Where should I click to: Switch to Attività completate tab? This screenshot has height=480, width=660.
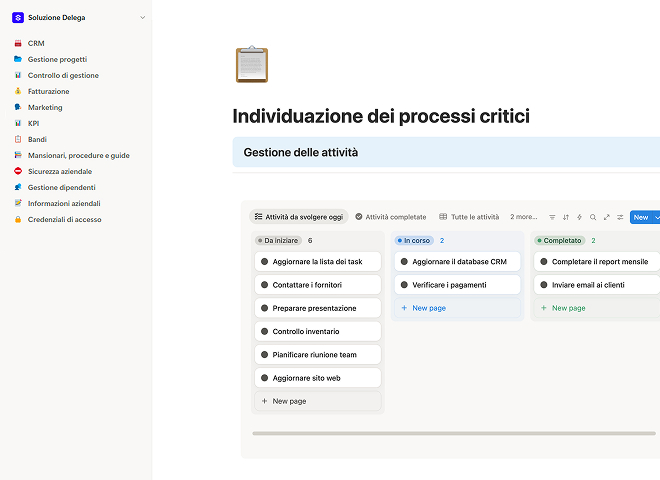click(x=391, y=217)
